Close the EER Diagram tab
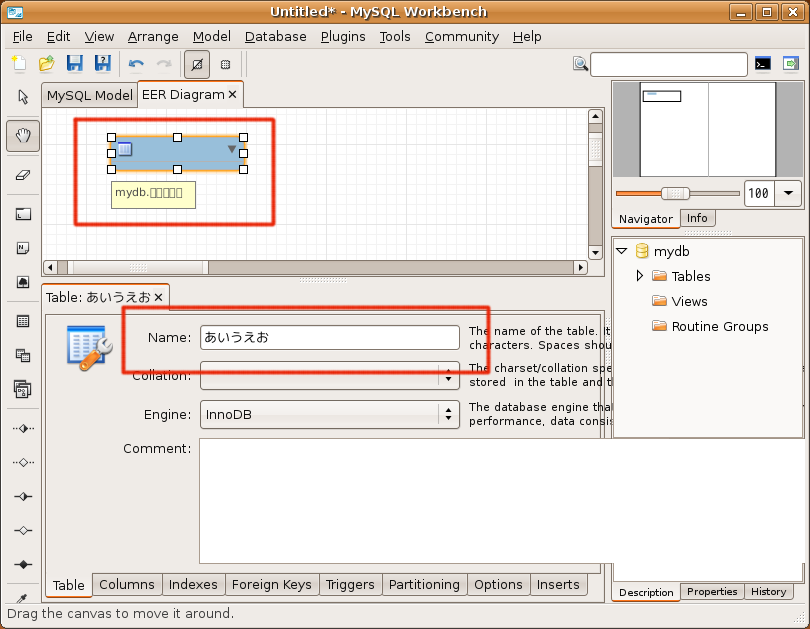 (x=233, y=94)
